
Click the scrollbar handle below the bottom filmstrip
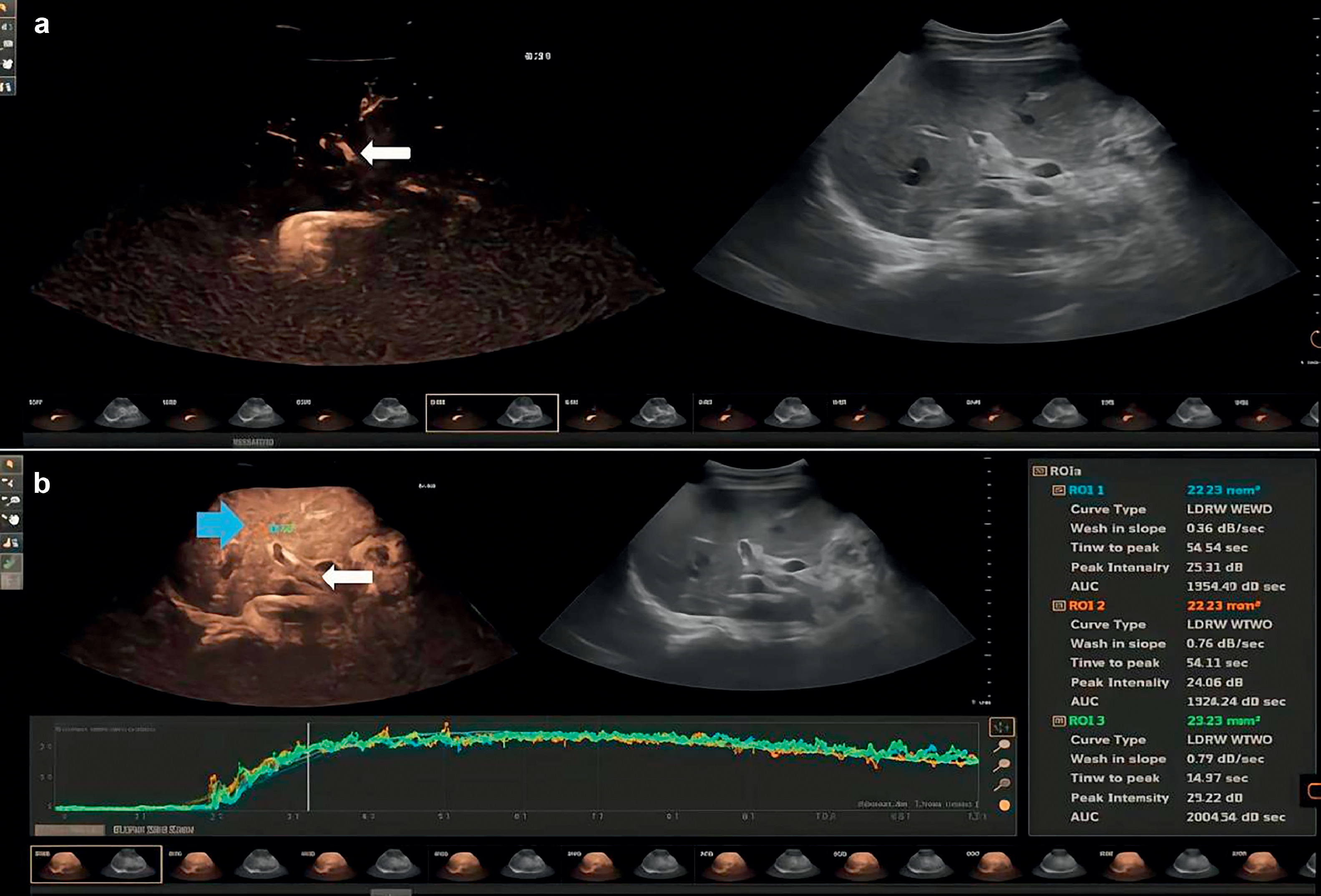(x=390, y=892)
